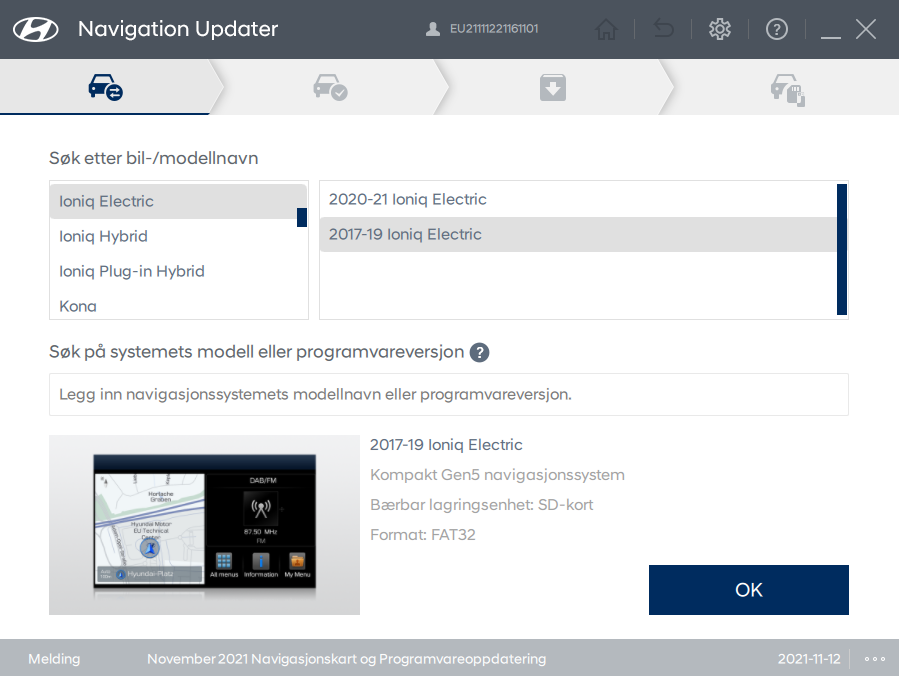Focus the navigation system model search field
This screenshot has height=676, width=899.
coord(448,394)
